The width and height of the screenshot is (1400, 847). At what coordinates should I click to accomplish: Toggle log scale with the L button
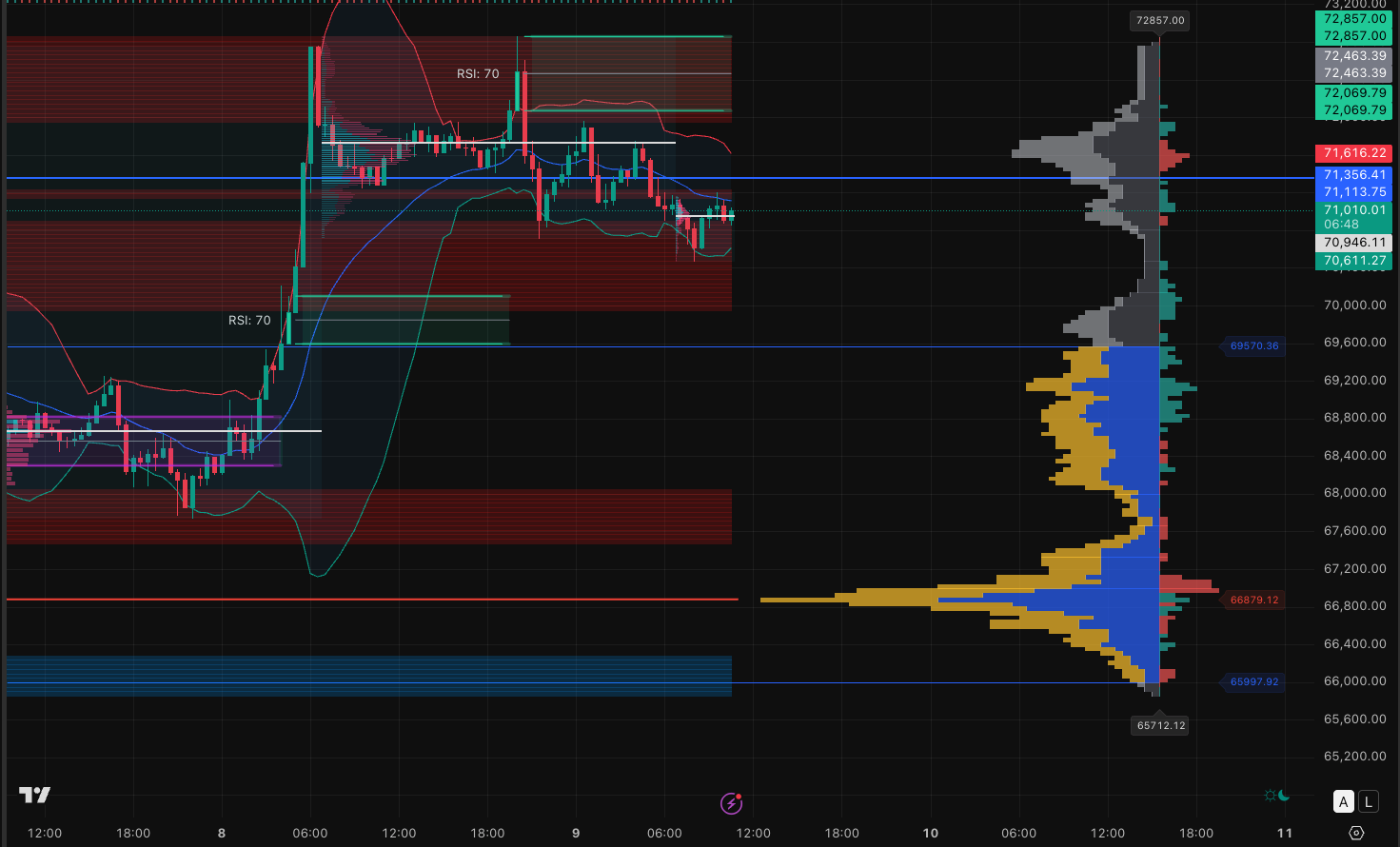[x=1368, y=801]
